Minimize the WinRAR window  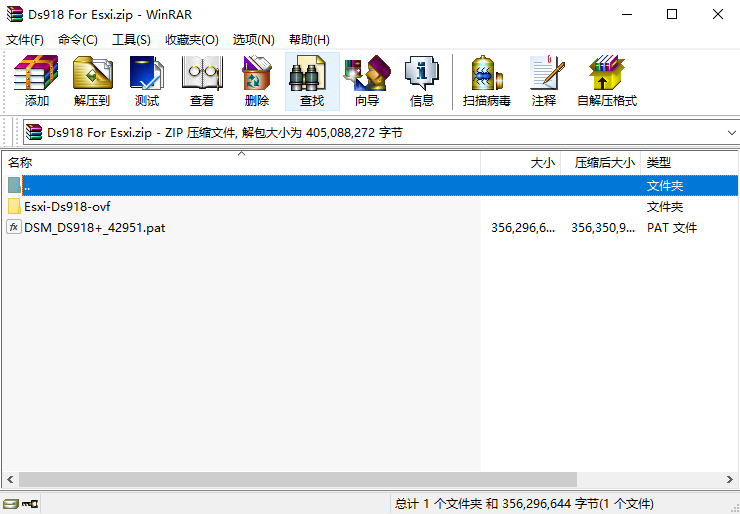point(627,14)
